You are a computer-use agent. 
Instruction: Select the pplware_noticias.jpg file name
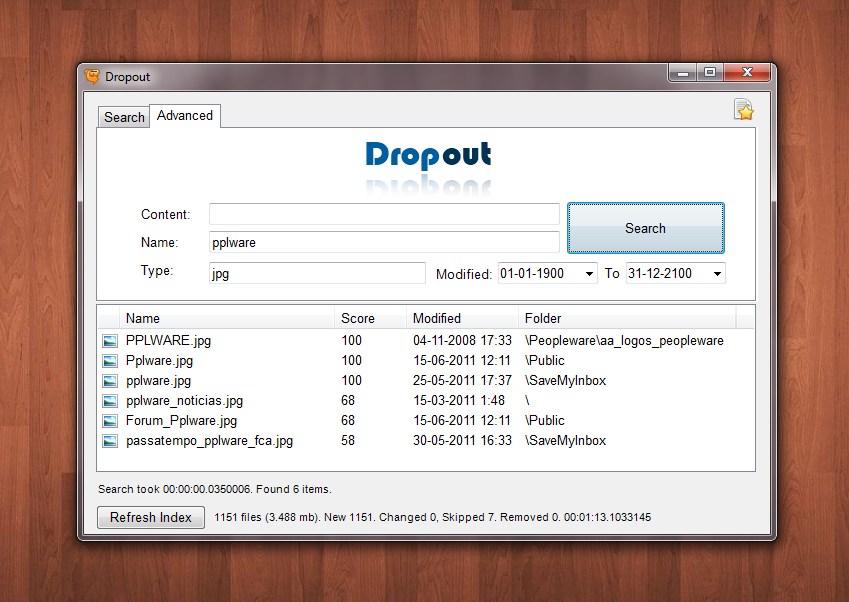pos(185,401)
